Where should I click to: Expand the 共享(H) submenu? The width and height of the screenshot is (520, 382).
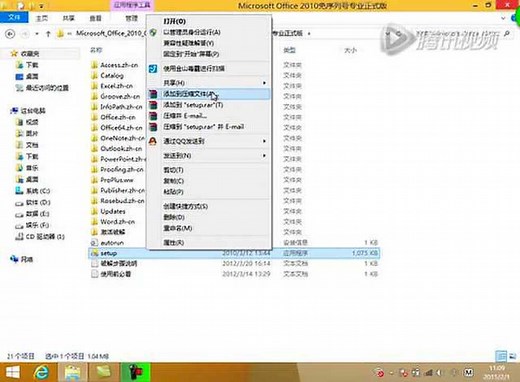coord(208,83)
